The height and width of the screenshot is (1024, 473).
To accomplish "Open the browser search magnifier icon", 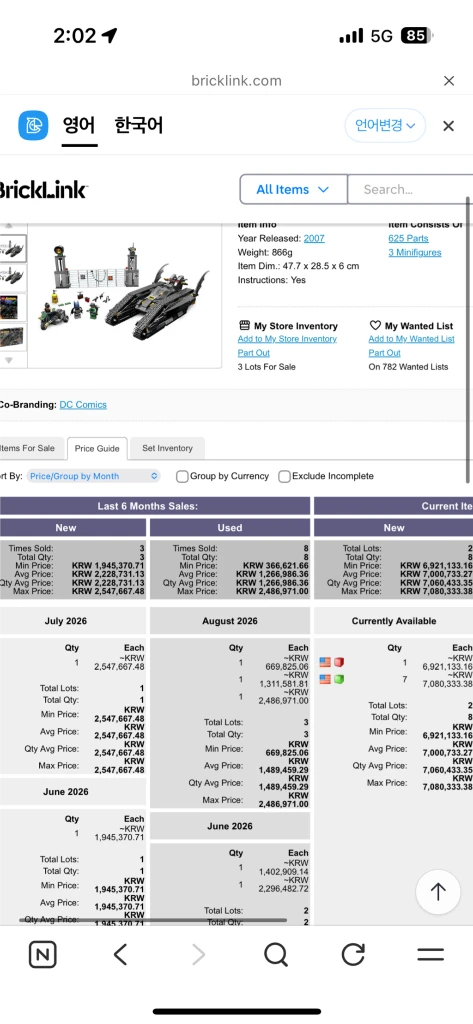I will click(x=276, y=955).
